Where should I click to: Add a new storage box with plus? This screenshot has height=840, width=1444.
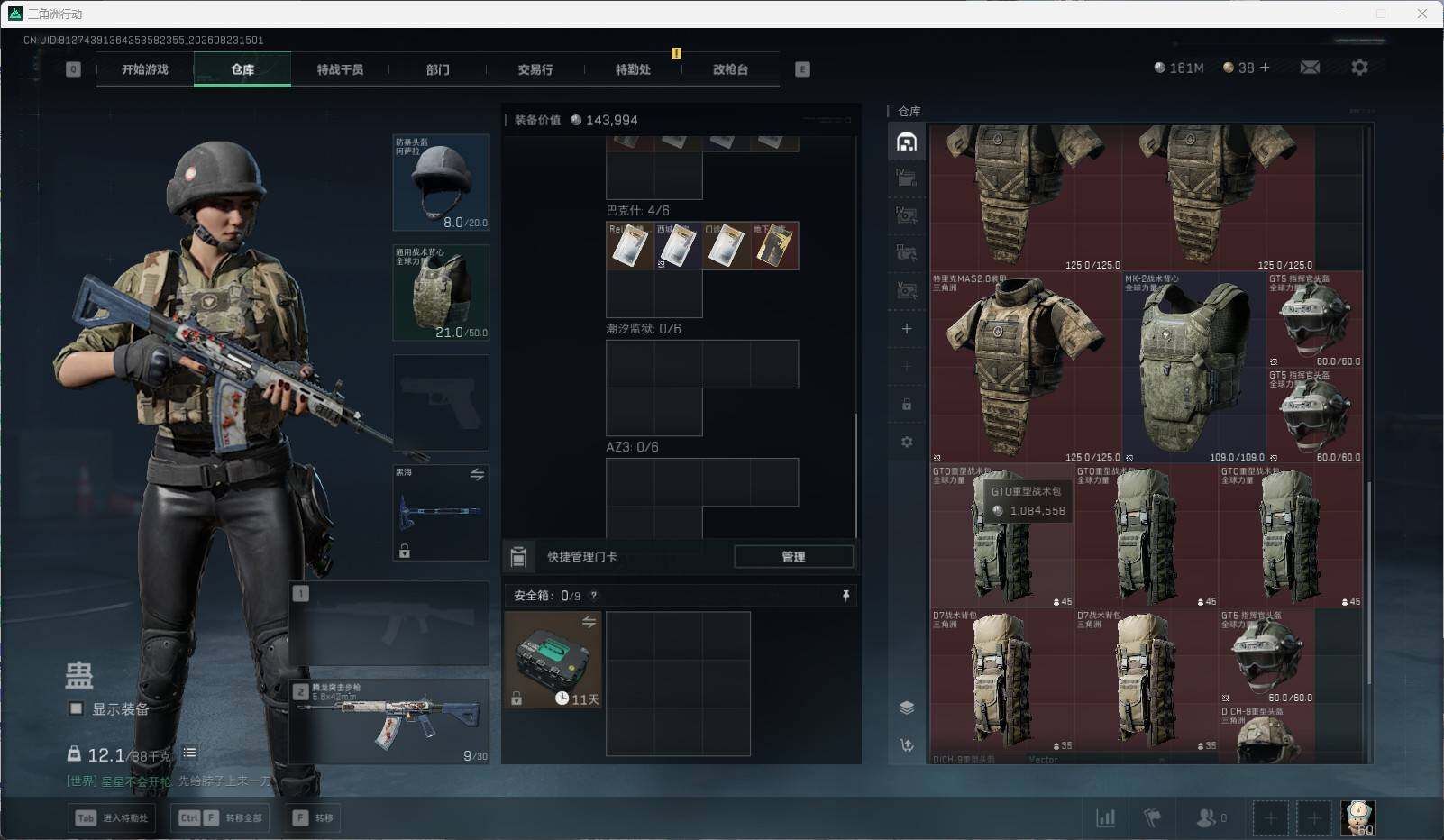907,329
